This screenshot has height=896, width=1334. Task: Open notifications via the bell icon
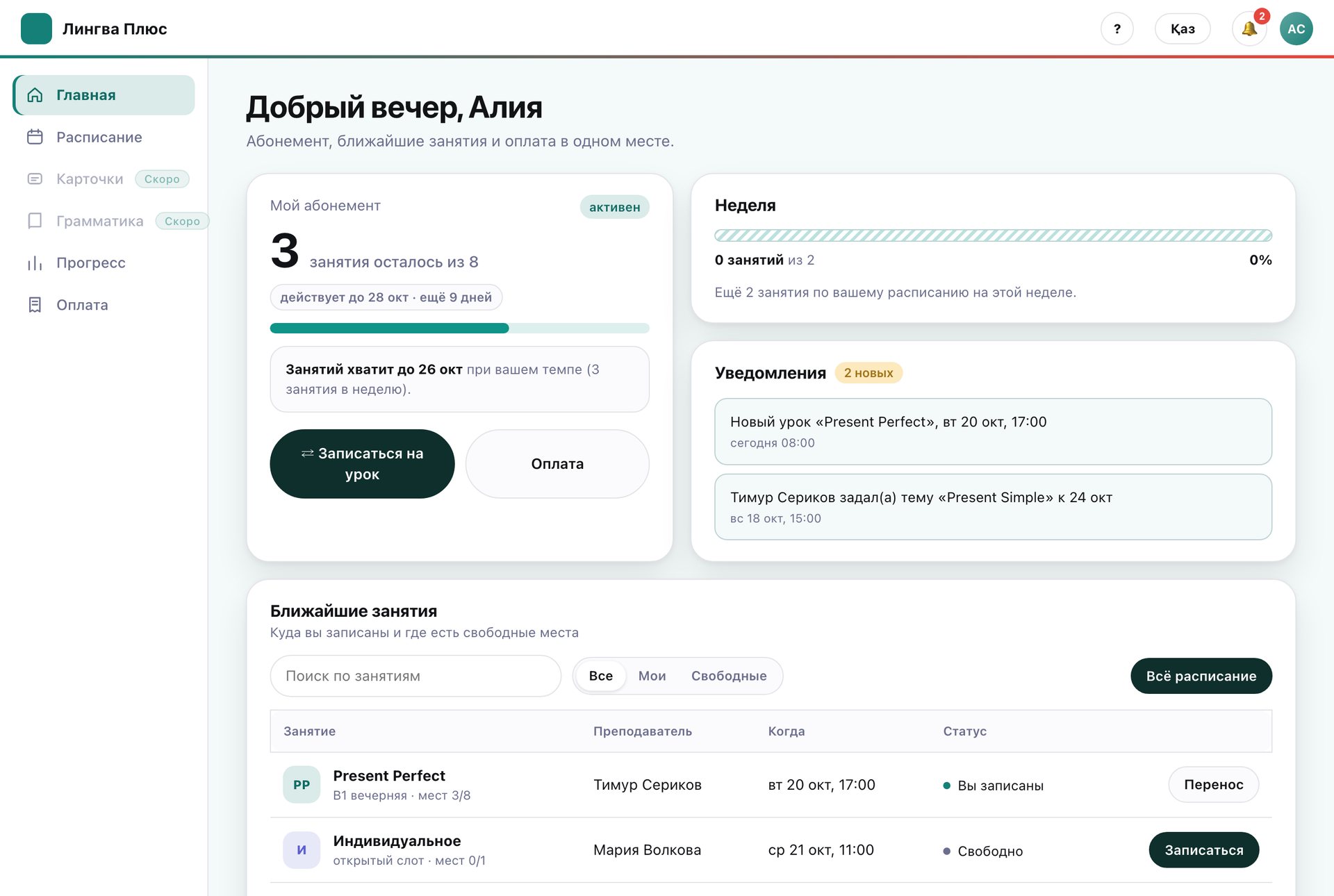point(1249,28)
